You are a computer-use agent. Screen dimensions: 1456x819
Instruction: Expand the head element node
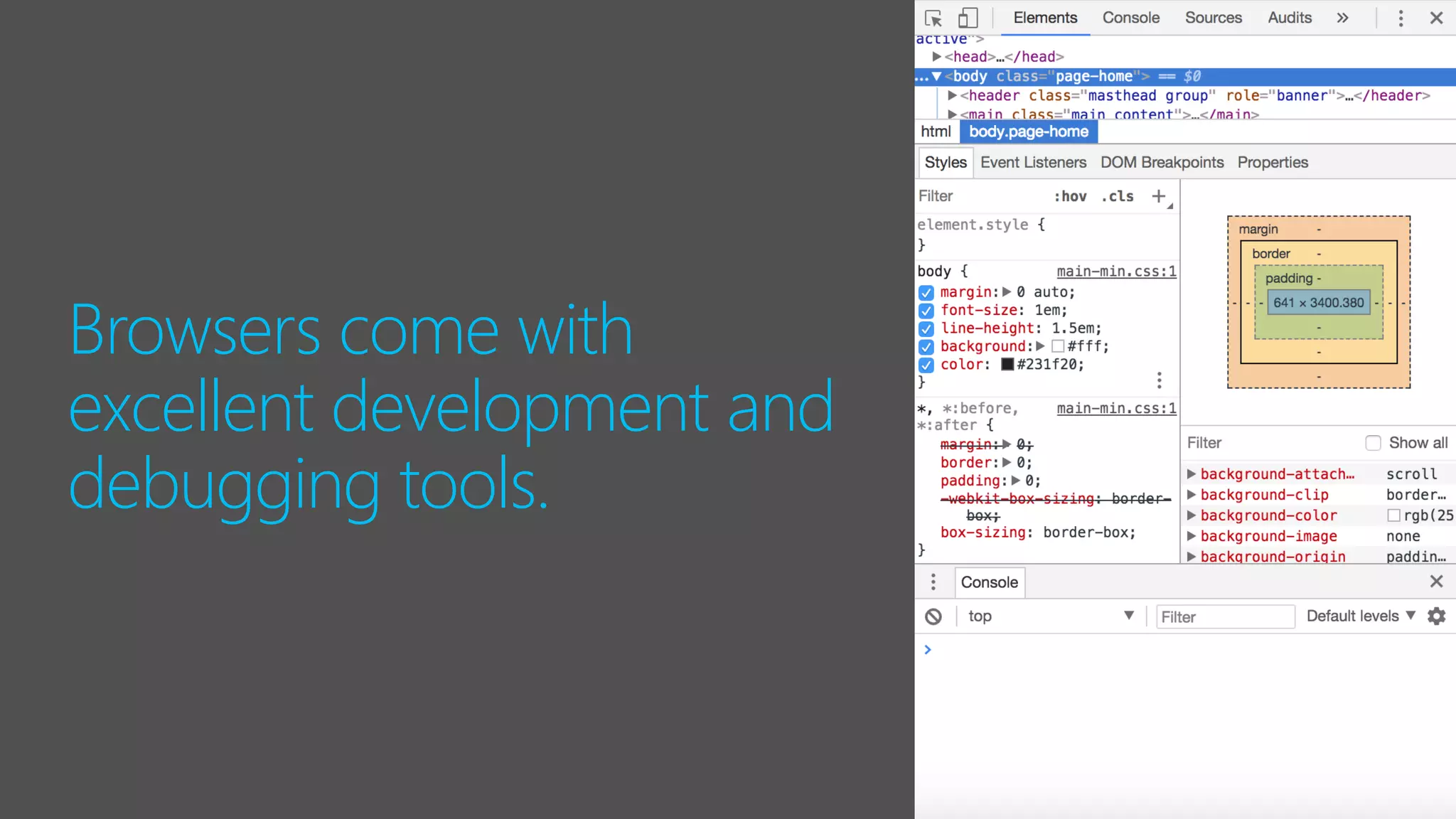(936, 56)
